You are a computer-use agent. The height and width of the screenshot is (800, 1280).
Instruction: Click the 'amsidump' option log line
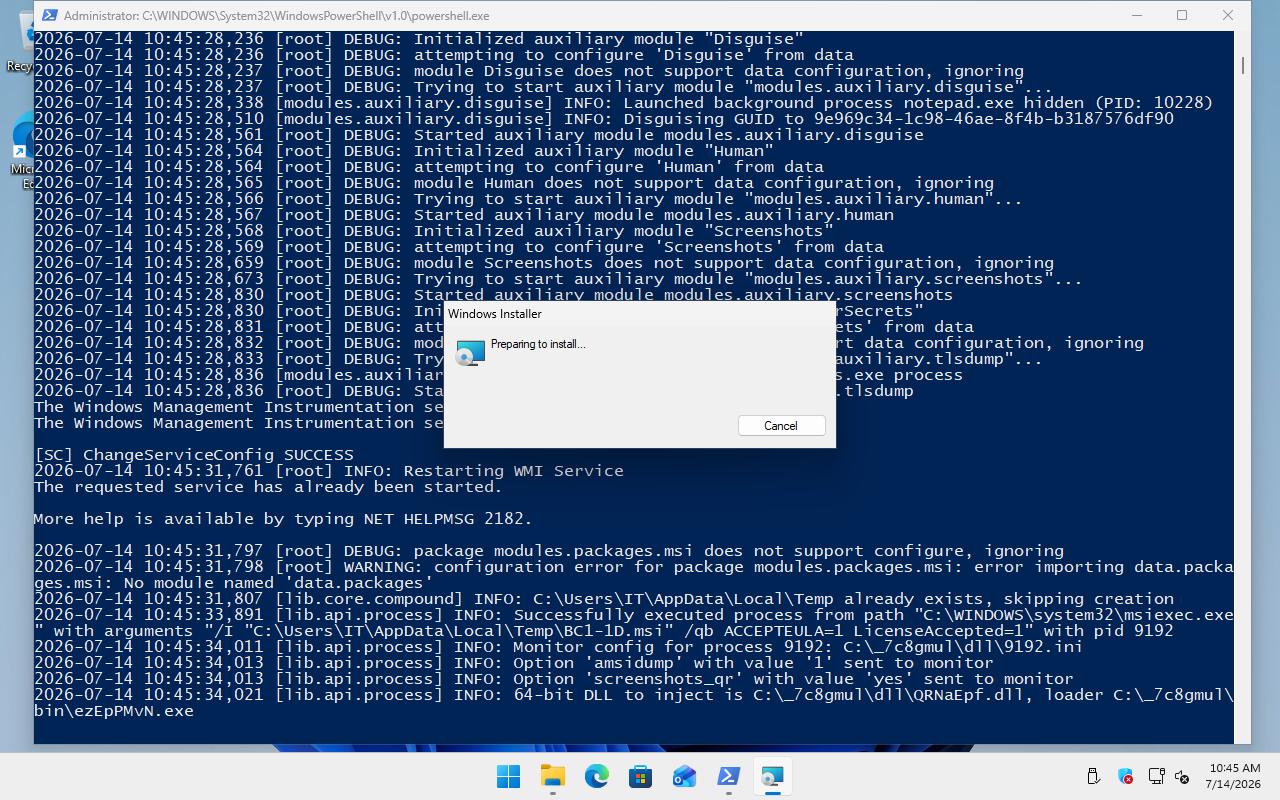(514, 663)
